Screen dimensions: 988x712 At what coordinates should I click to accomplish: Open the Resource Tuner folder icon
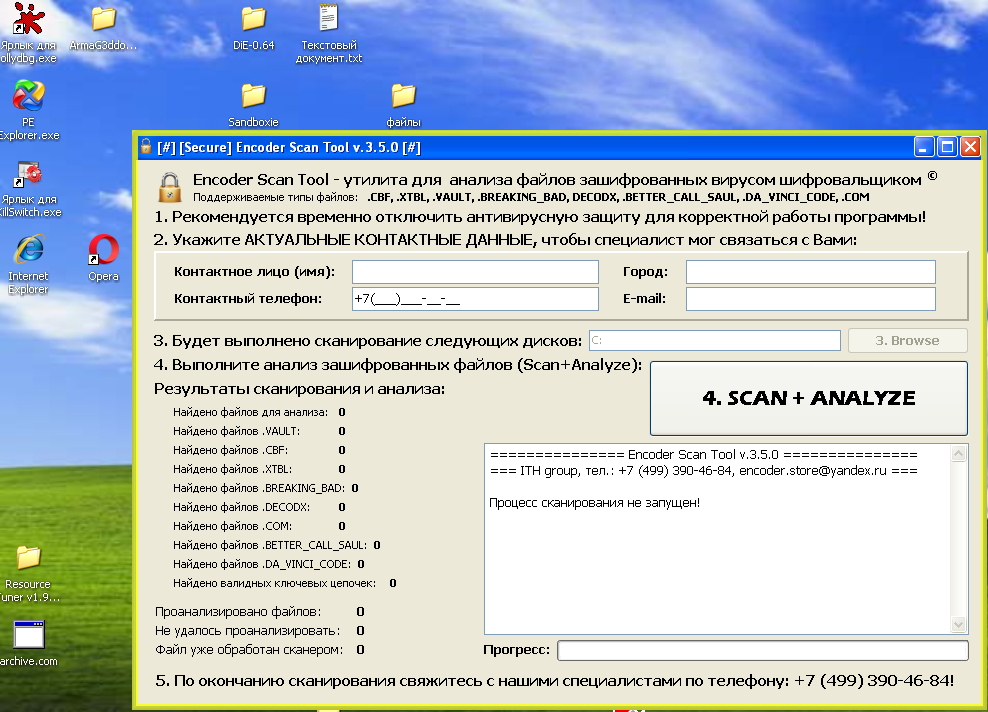click(28, 558)
